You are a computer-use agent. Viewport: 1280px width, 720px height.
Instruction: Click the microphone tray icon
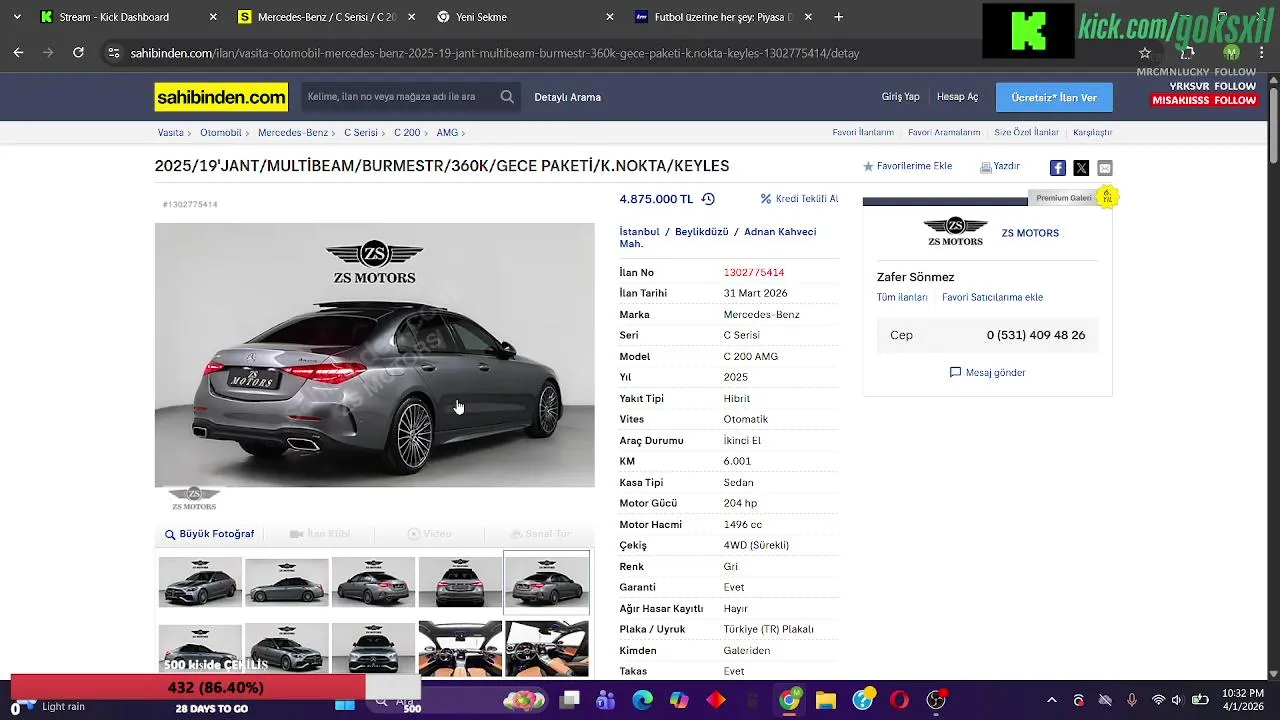1132,701
